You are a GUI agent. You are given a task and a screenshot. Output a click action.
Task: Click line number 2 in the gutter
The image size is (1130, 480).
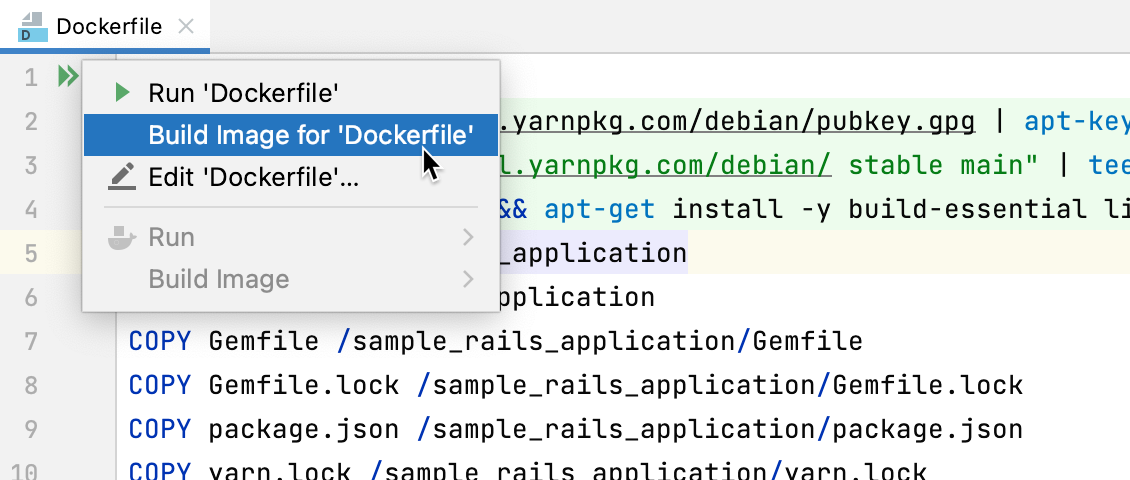coord(31,121)
